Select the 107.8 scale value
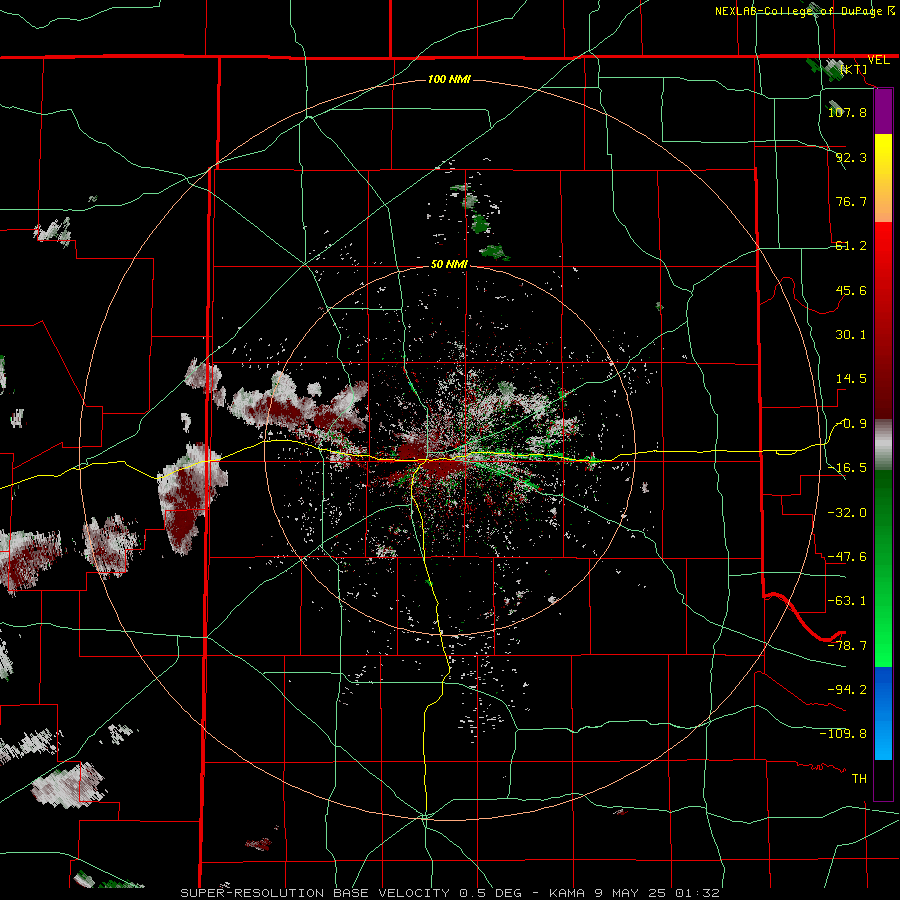This screenshot has height=900, width=900. pos(847,112)
